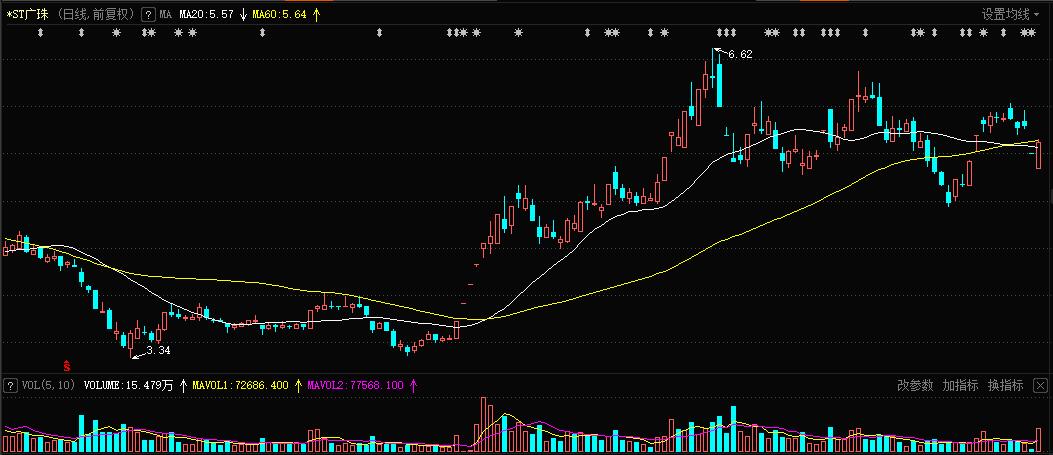1053x455 pixels.
Task: Select 换指标 to switch indicator
Action: (x=1005, y=385)
